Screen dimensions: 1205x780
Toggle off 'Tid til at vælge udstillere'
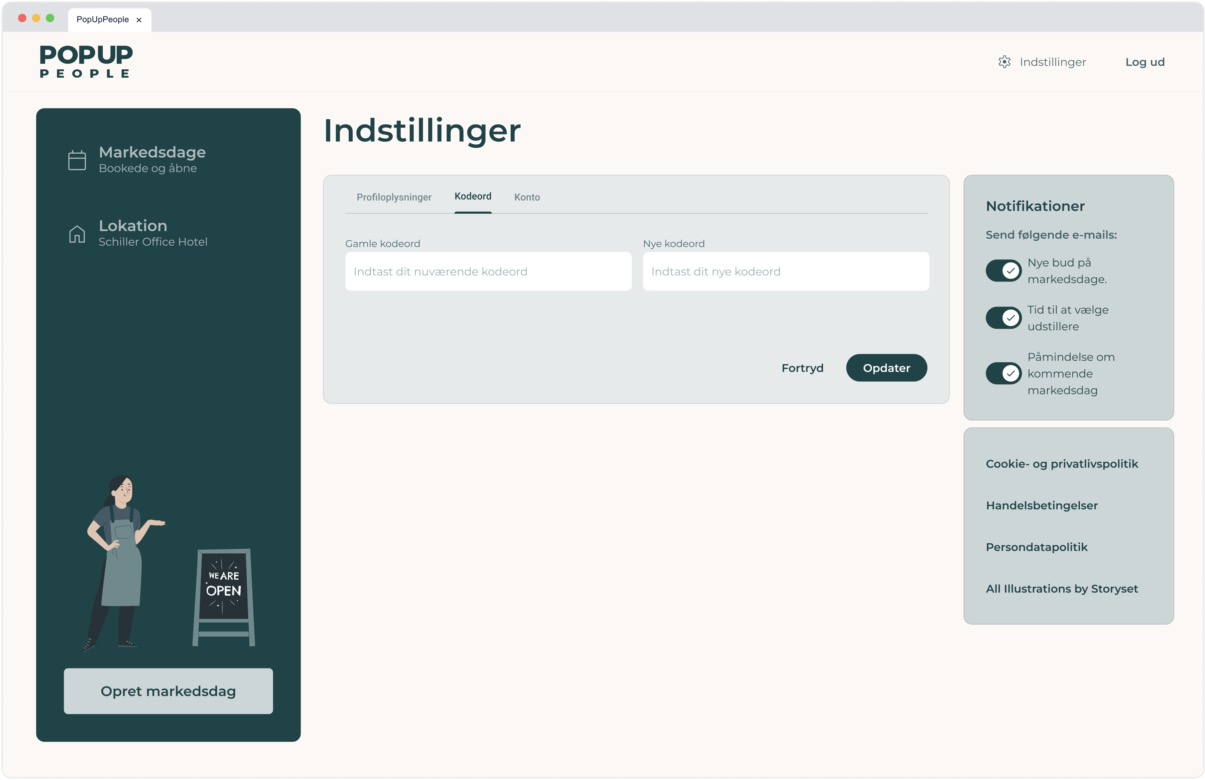click(x=1003, y=317)
